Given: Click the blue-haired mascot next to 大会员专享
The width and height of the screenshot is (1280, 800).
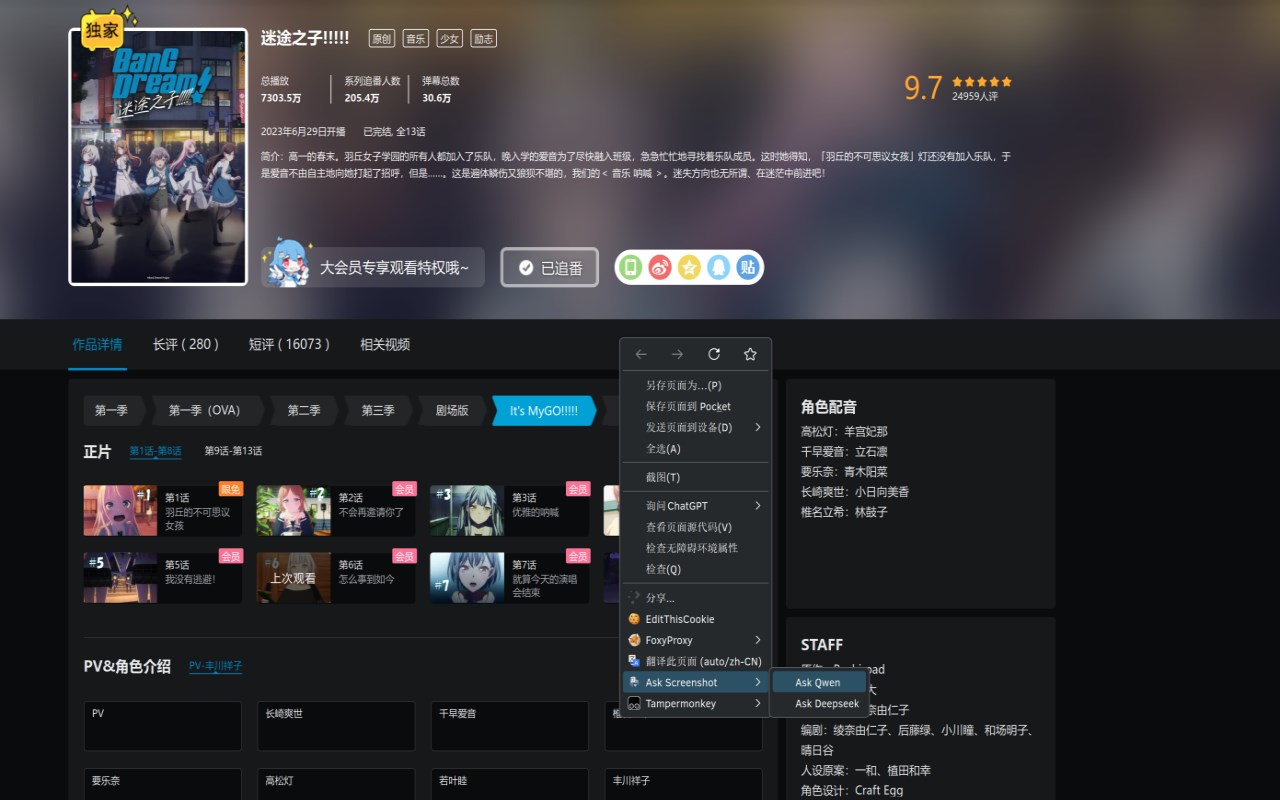Looking at the screenshot, I should tap(287, 263).
